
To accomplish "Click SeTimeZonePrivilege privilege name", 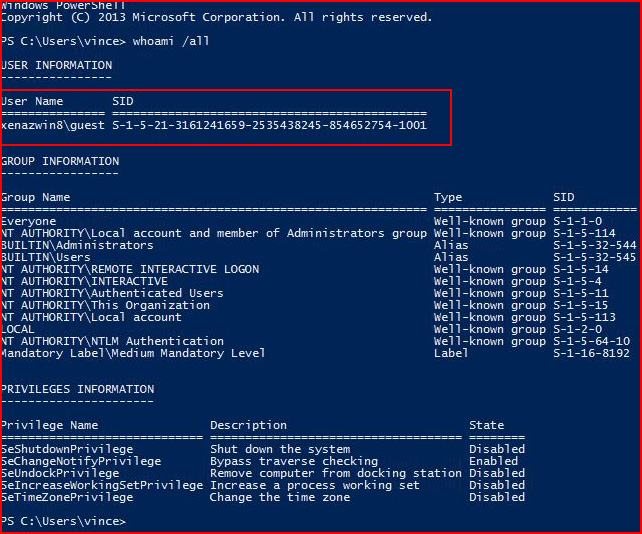I will tap(67, 498).
